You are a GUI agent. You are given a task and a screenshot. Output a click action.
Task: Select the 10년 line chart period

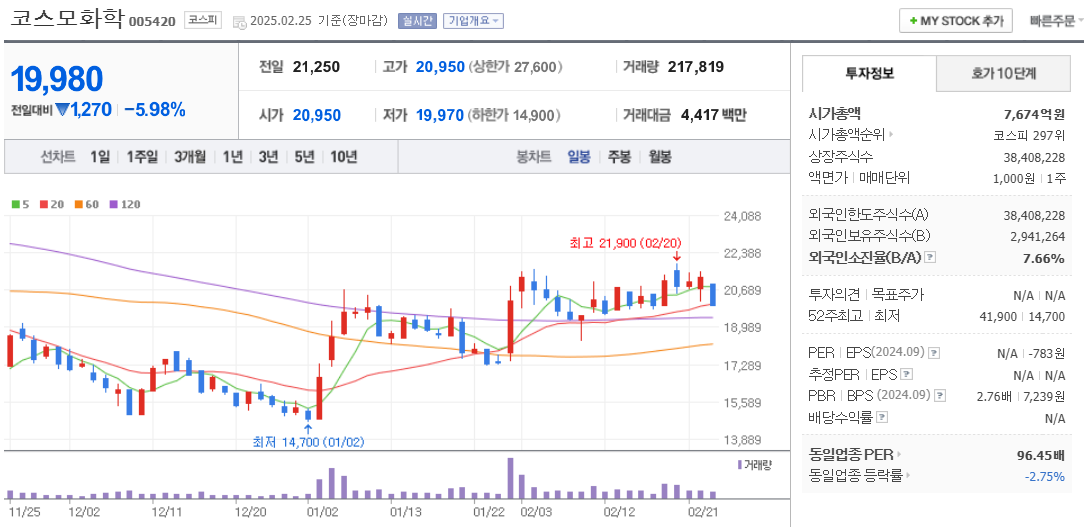(343, 157)
